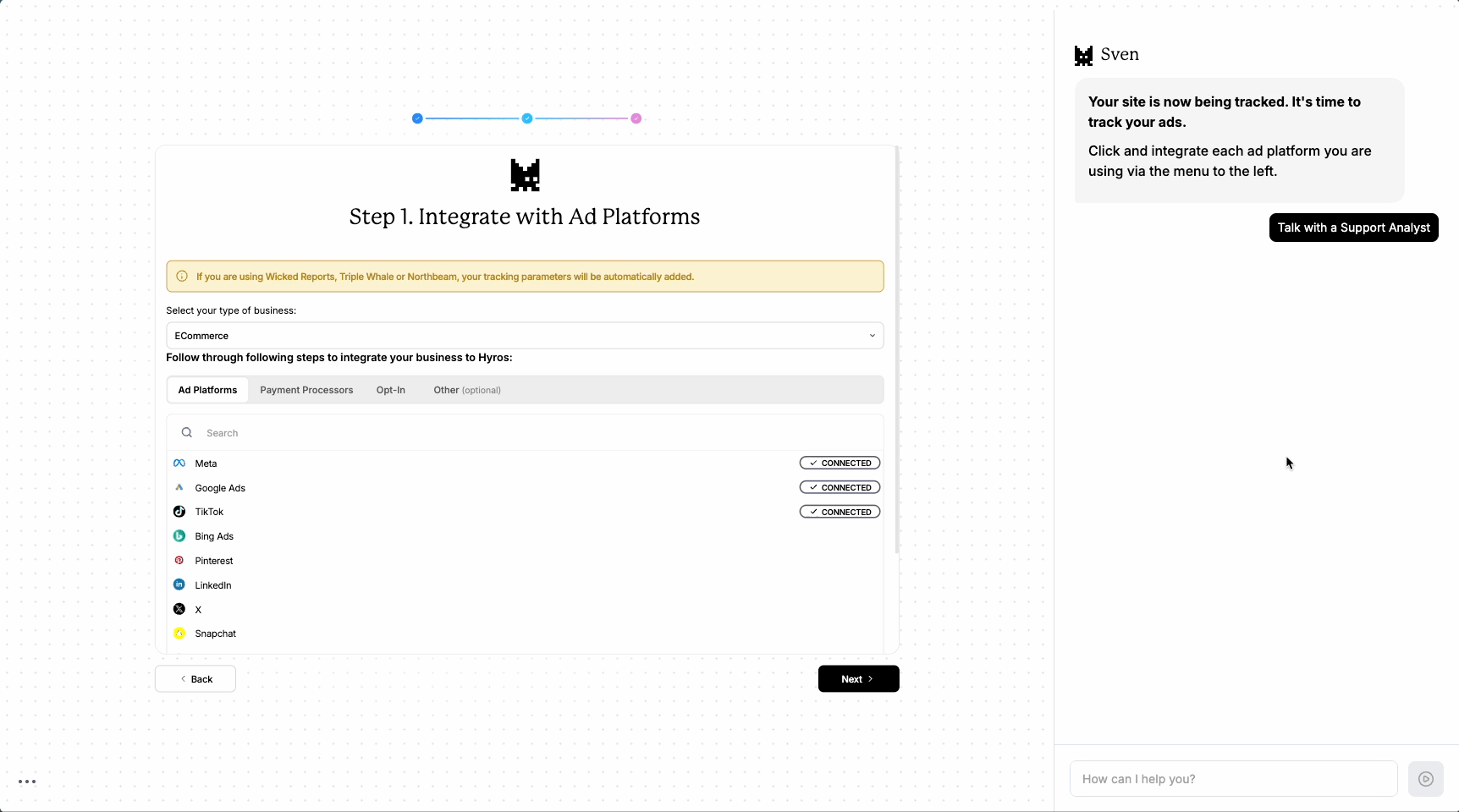Click the X platform logo icon
The width and height of the screenshot is (1459, 812).
(179, 609)
